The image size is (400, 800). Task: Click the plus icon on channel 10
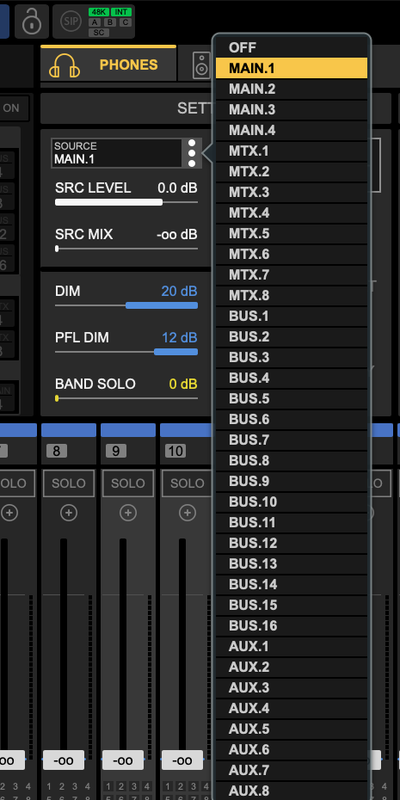[x=187, y=513]
